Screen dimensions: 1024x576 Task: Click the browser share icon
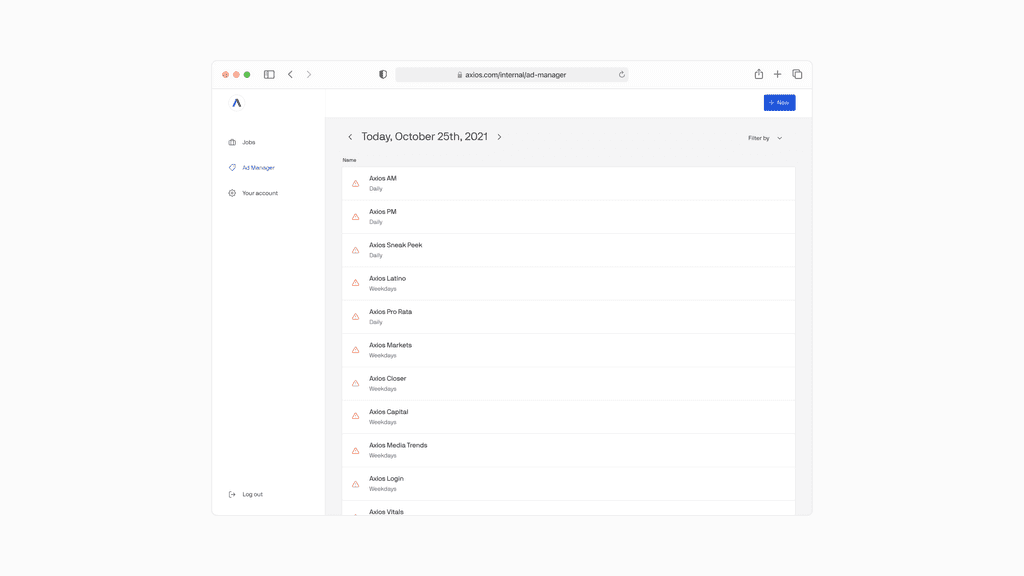758,74
